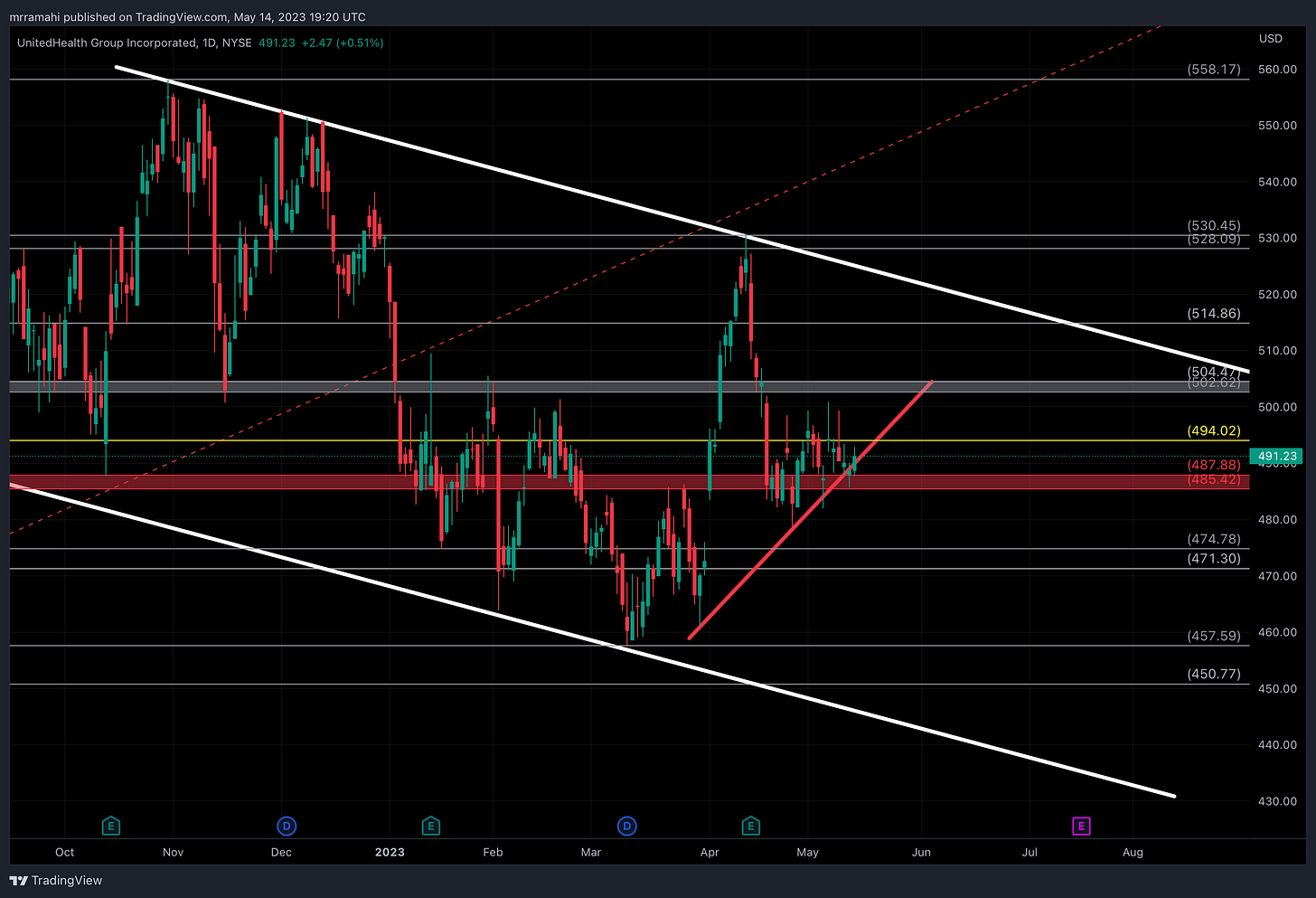Open the December dividend D marker
The height and width of the screenshot is (898, 1316).
pyautogui.click(x=287, y=826)
